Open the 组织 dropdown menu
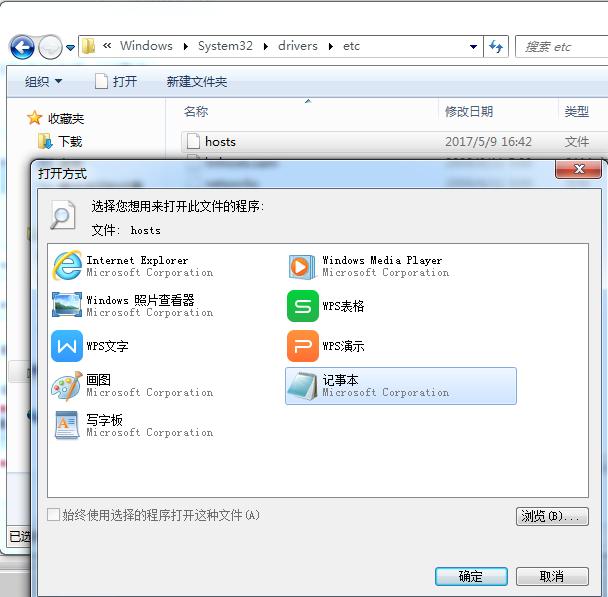 point(43,81)
